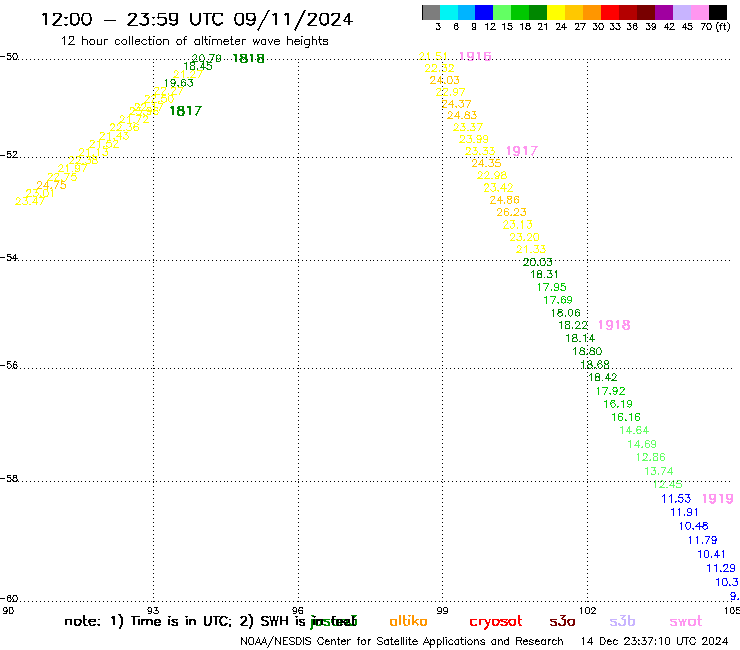Select the light green 12-15 ft swatch
740x650 pixels.
pos(502,12)
